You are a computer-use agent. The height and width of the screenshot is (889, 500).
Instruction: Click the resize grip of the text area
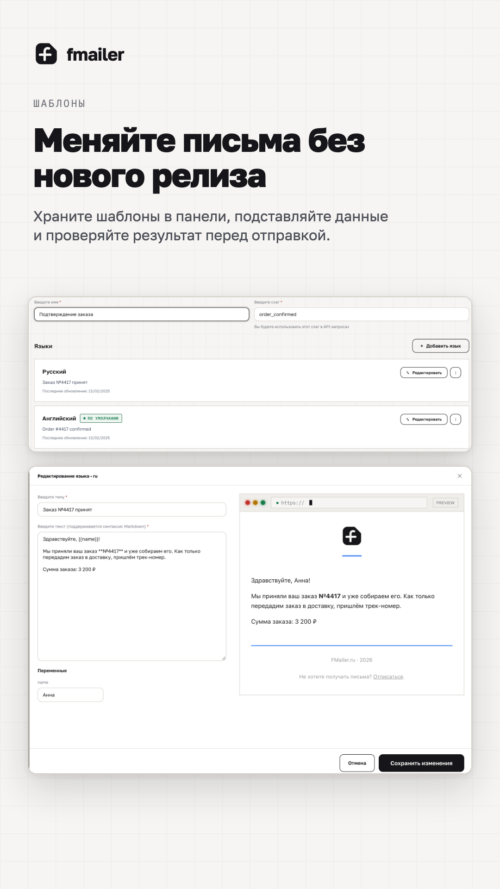click(x=223, y=658)
